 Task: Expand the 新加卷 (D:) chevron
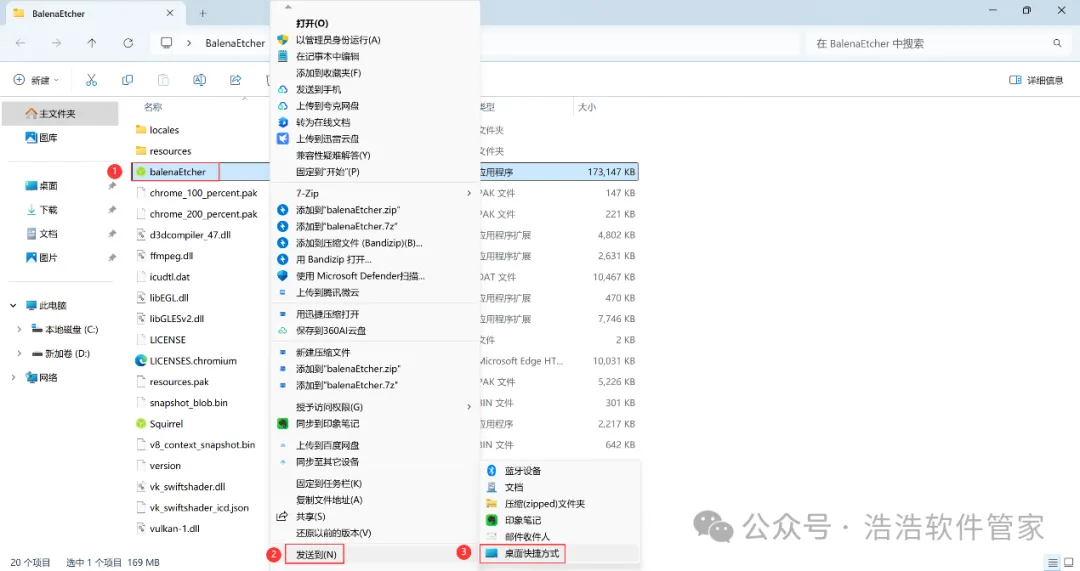coord(19,353)
